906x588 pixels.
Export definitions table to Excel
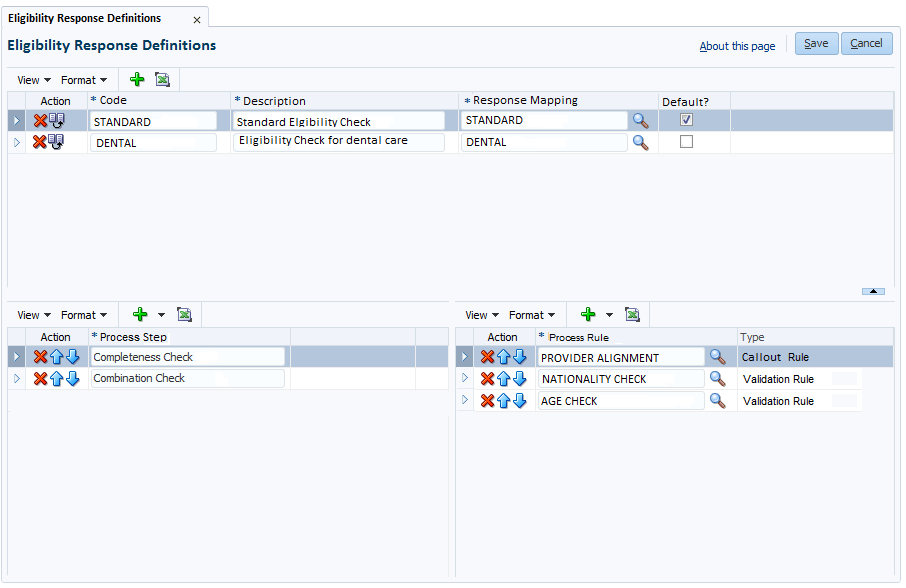tap(162, 80)
